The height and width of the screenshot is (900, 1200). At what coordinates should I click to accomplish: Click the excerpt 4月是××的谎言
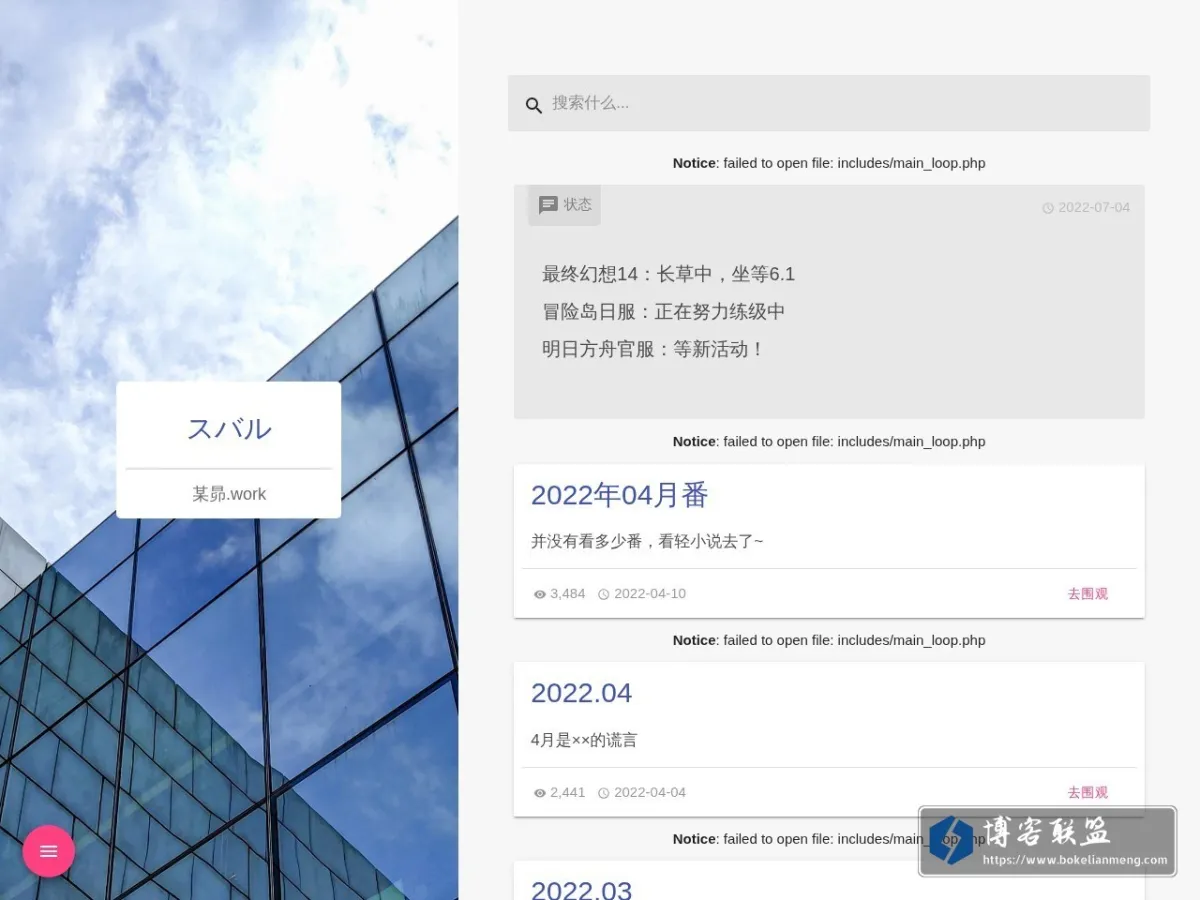(584, 740)
